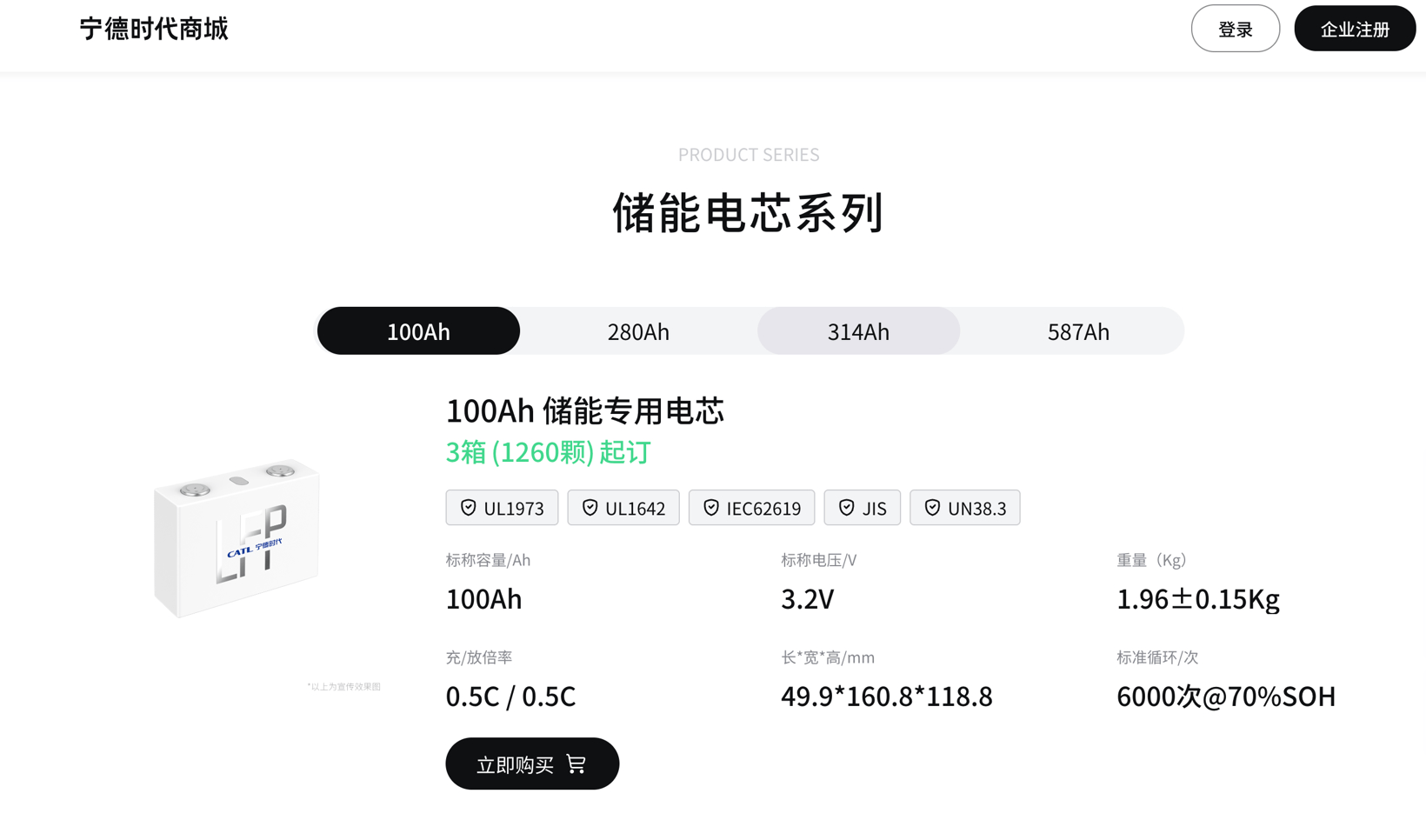Screen dimensions: 1426x840
Task: Click the 储能电芯系列 heading
Action: pyautogui.click(x=749, y=212)
